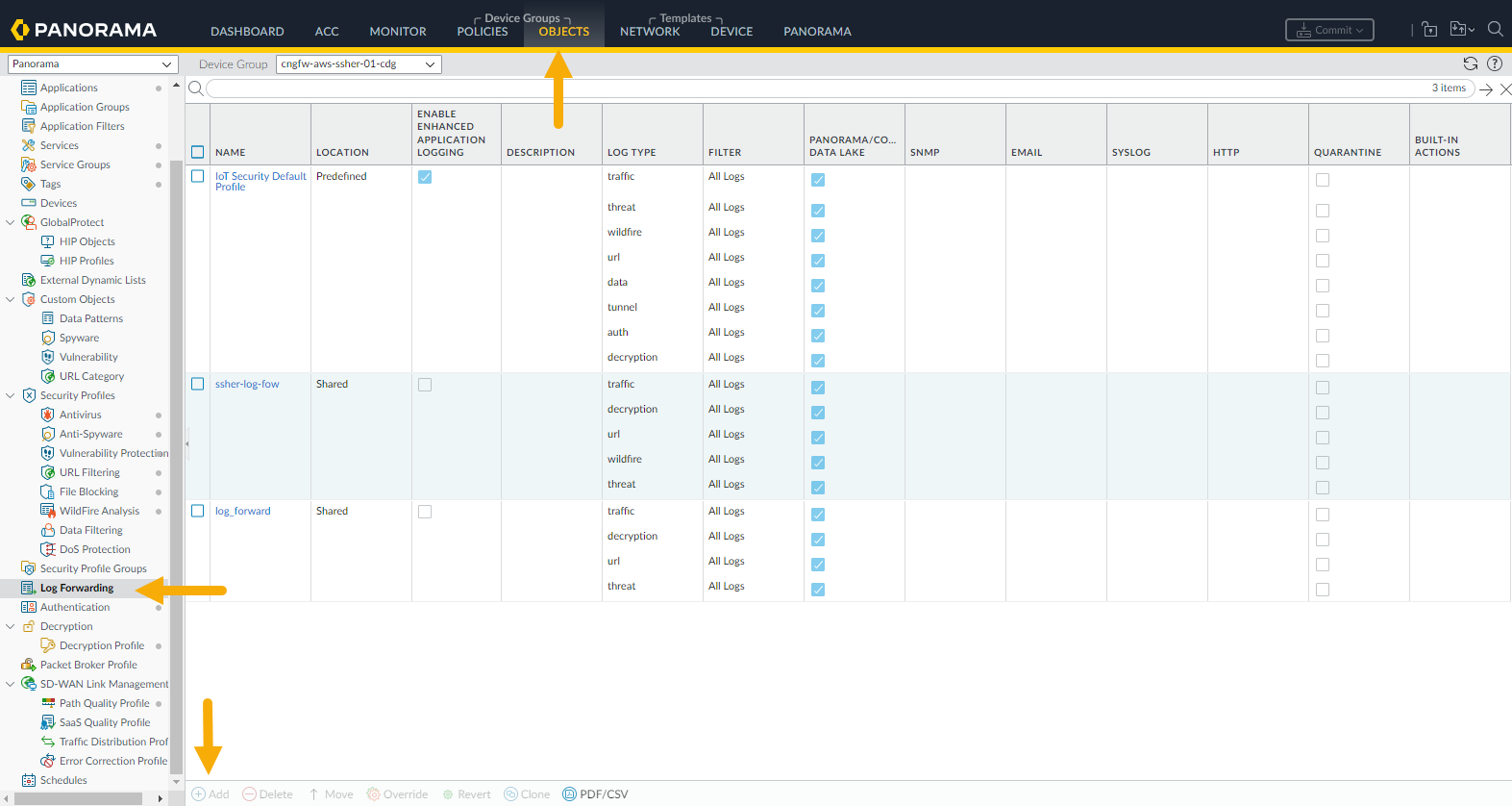This screenshot has height=806, width=1512.
Task: Click the clear filter X icon
Action: pos(1505,88)
